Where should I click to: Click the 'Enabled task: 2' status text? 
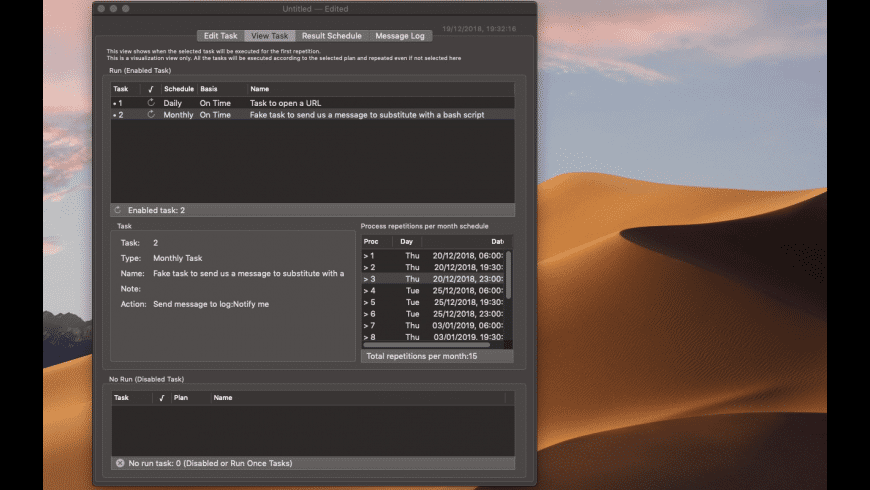pos(156,210)
